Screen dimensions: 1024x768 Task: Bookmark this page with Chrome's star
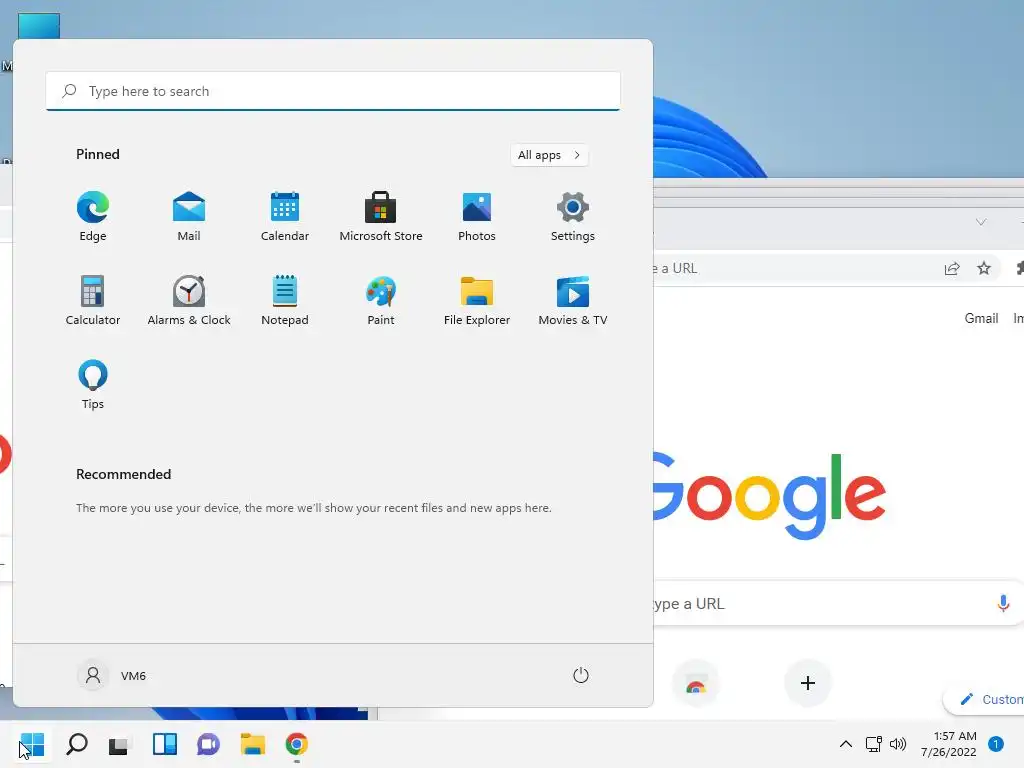pyautogui.click(x=984, y=268)
